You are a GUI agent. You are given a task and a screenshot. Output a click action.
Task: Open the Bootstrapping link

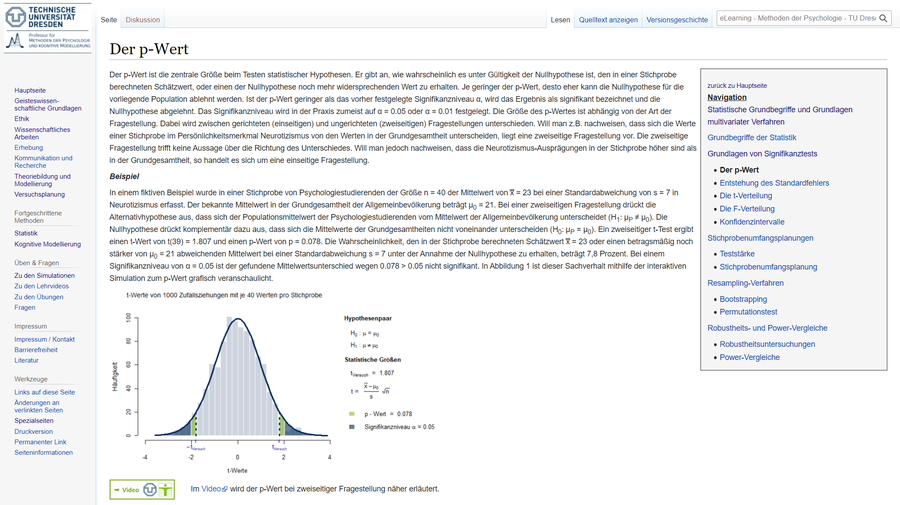tap(743, 299)
